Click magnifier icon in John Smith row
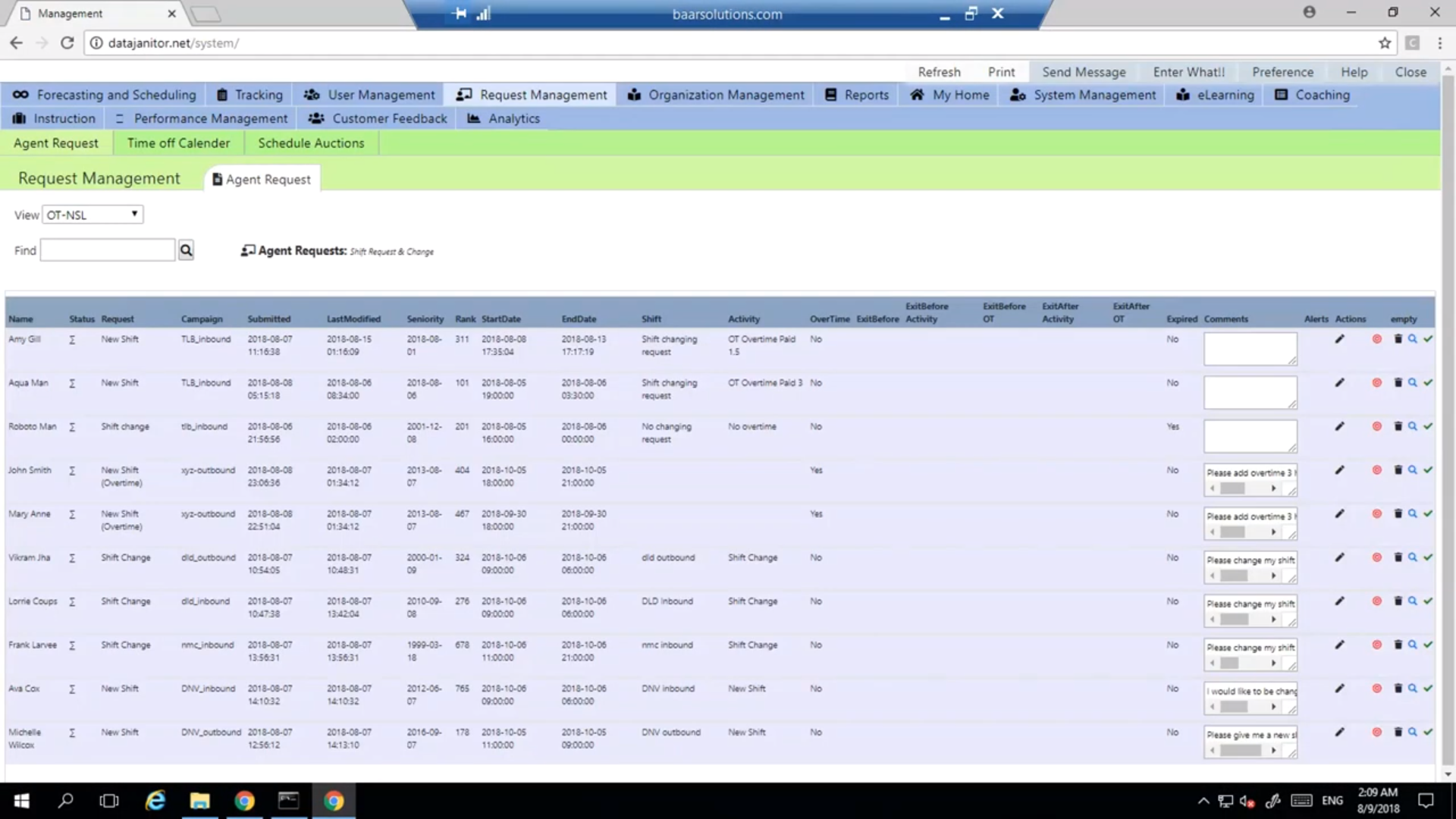This screenshot has width=1456, height=819. coord(1412,470)
